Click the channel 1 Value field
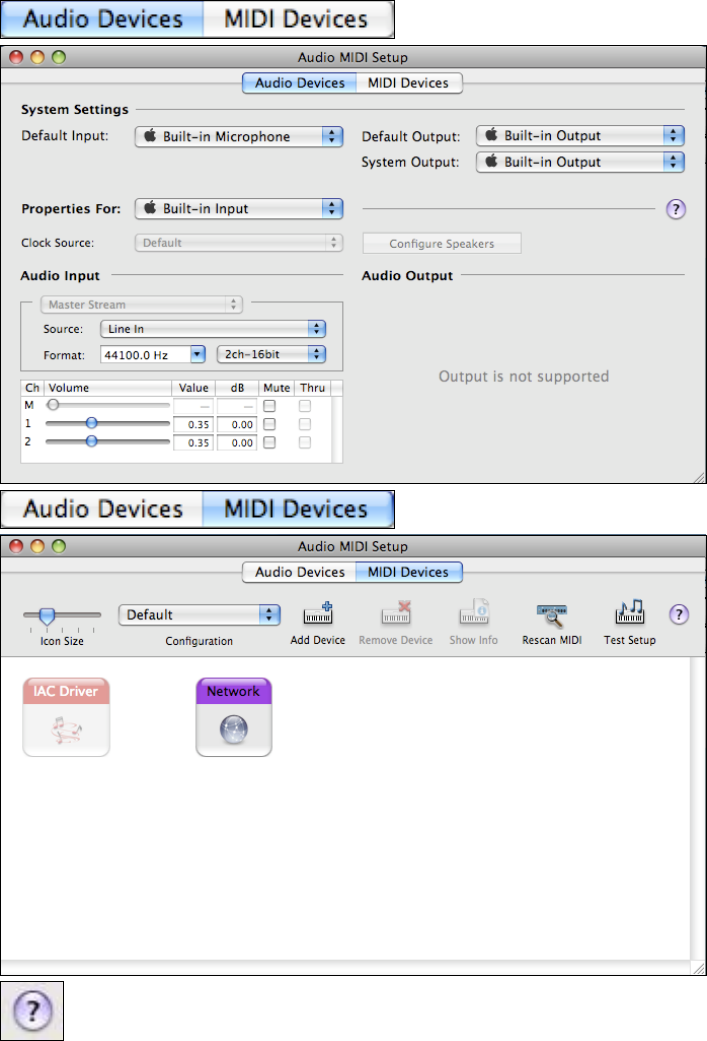The height and width of the screenshot is (1041, 707). pyautogui.click(x=193, y=424)
